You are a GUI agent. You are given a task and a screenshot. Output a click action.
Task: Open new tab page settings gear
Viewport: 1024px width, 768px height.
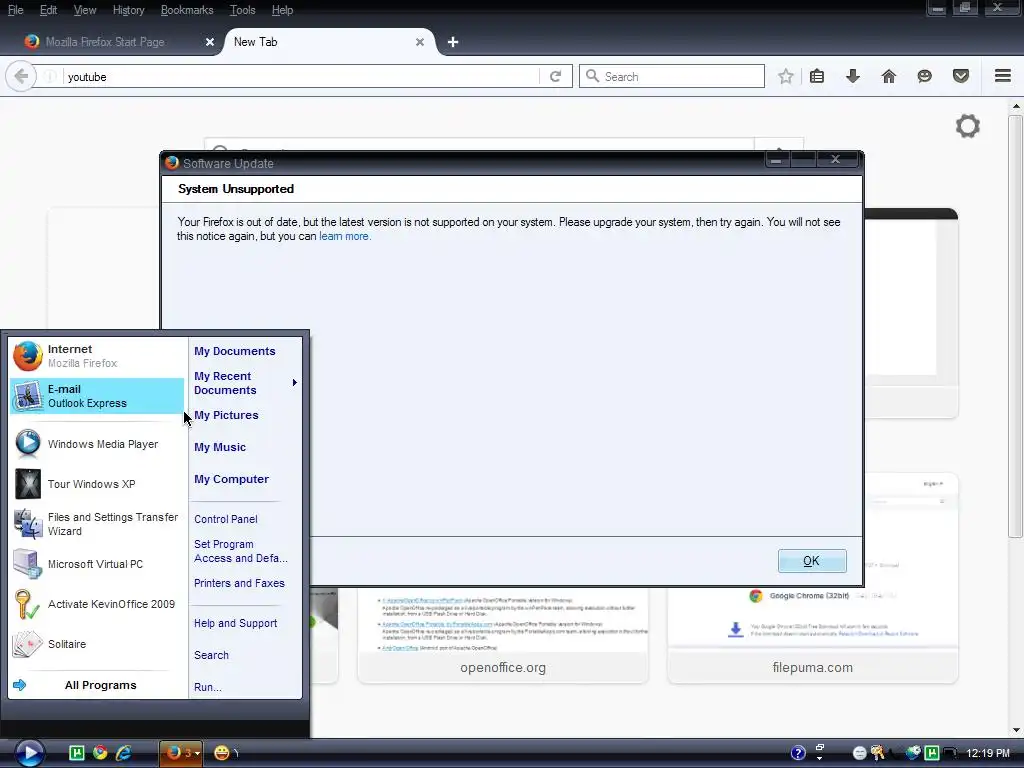[968, 126]
